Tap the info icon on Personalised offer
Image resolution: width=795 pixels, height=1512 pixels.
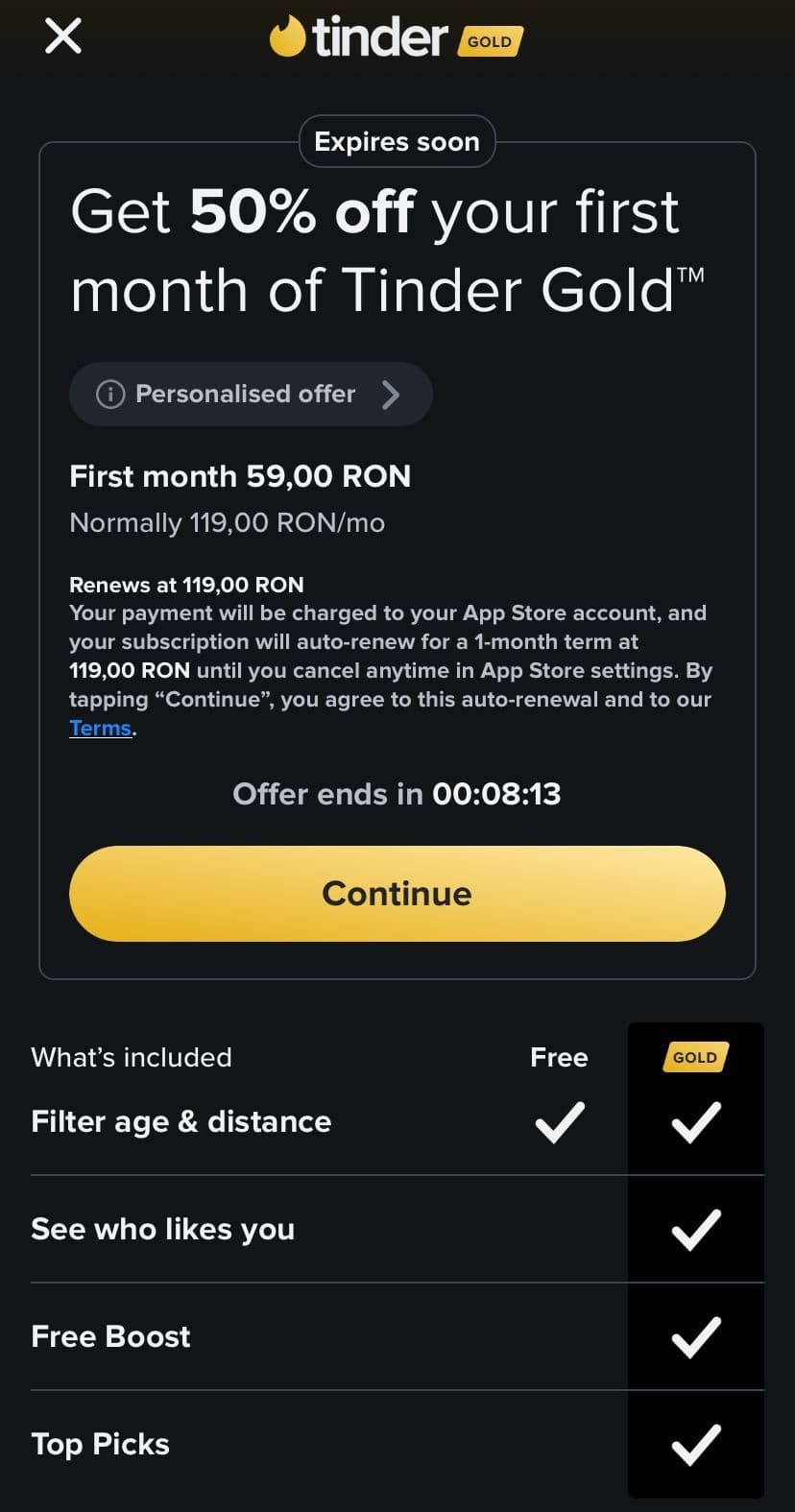click(x=110, y=394)
